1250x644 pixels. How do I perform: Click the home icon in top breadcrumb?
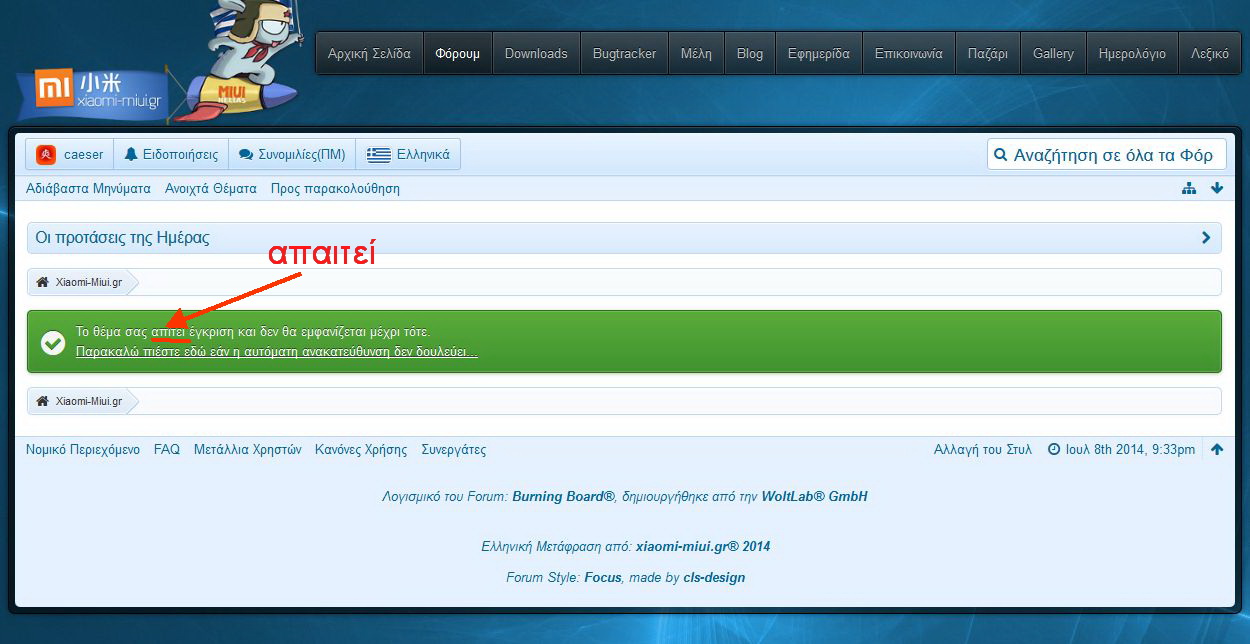click(42, 283)
